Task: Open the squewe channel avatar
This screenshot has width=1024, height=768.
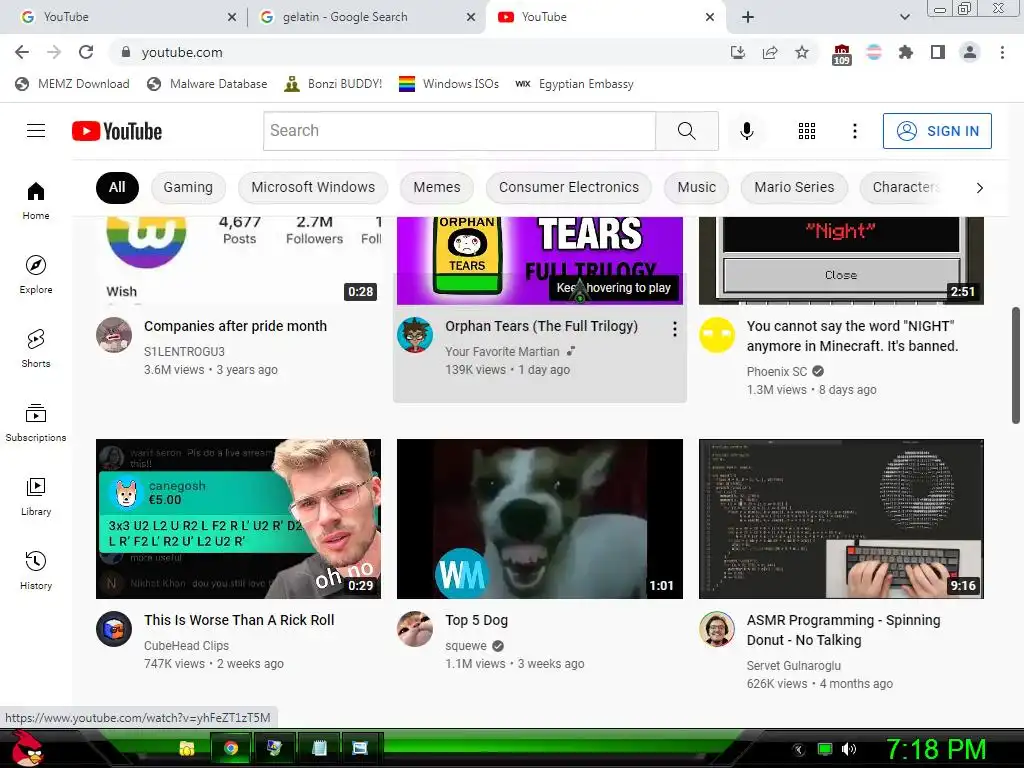Action: pyautogui.click(x=415, y=629)
